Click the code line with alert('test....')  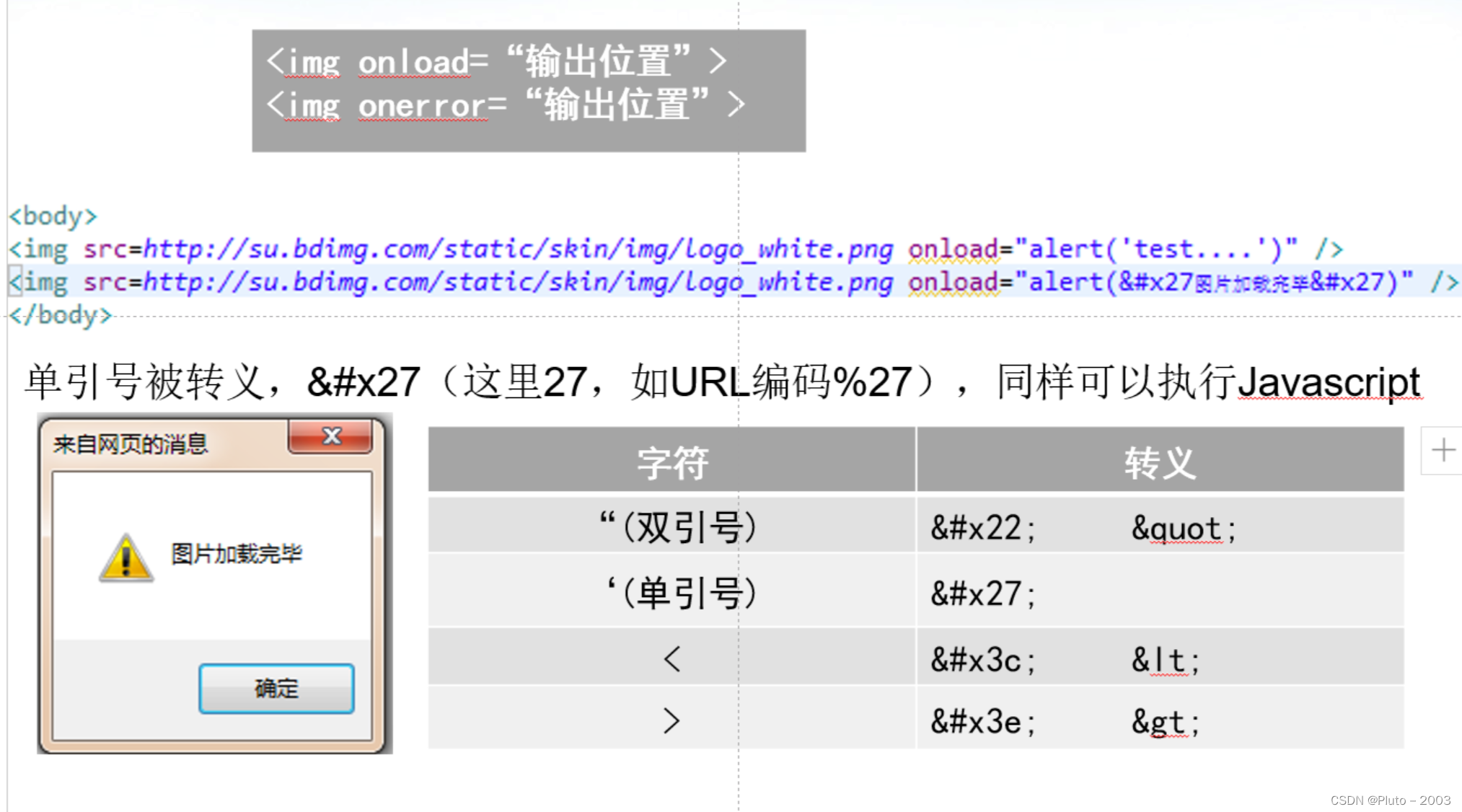click(676, 249)
